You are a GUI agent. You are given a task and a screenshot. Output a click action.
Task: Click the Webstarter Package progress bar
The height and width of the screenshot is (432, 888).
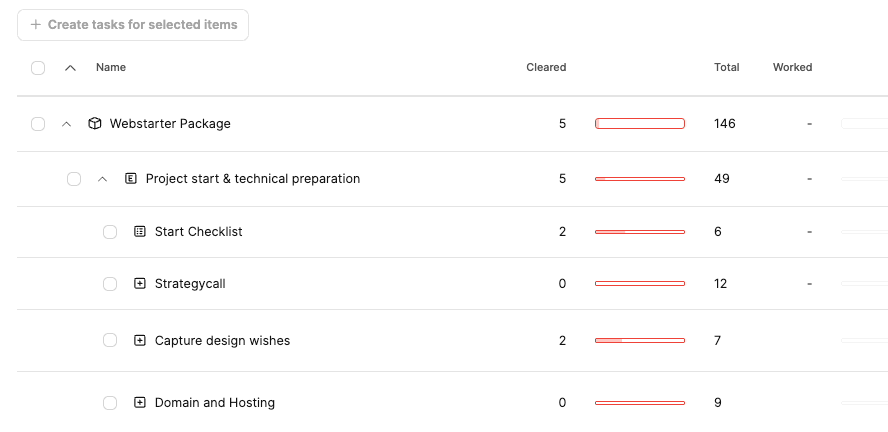coord(640,124)
